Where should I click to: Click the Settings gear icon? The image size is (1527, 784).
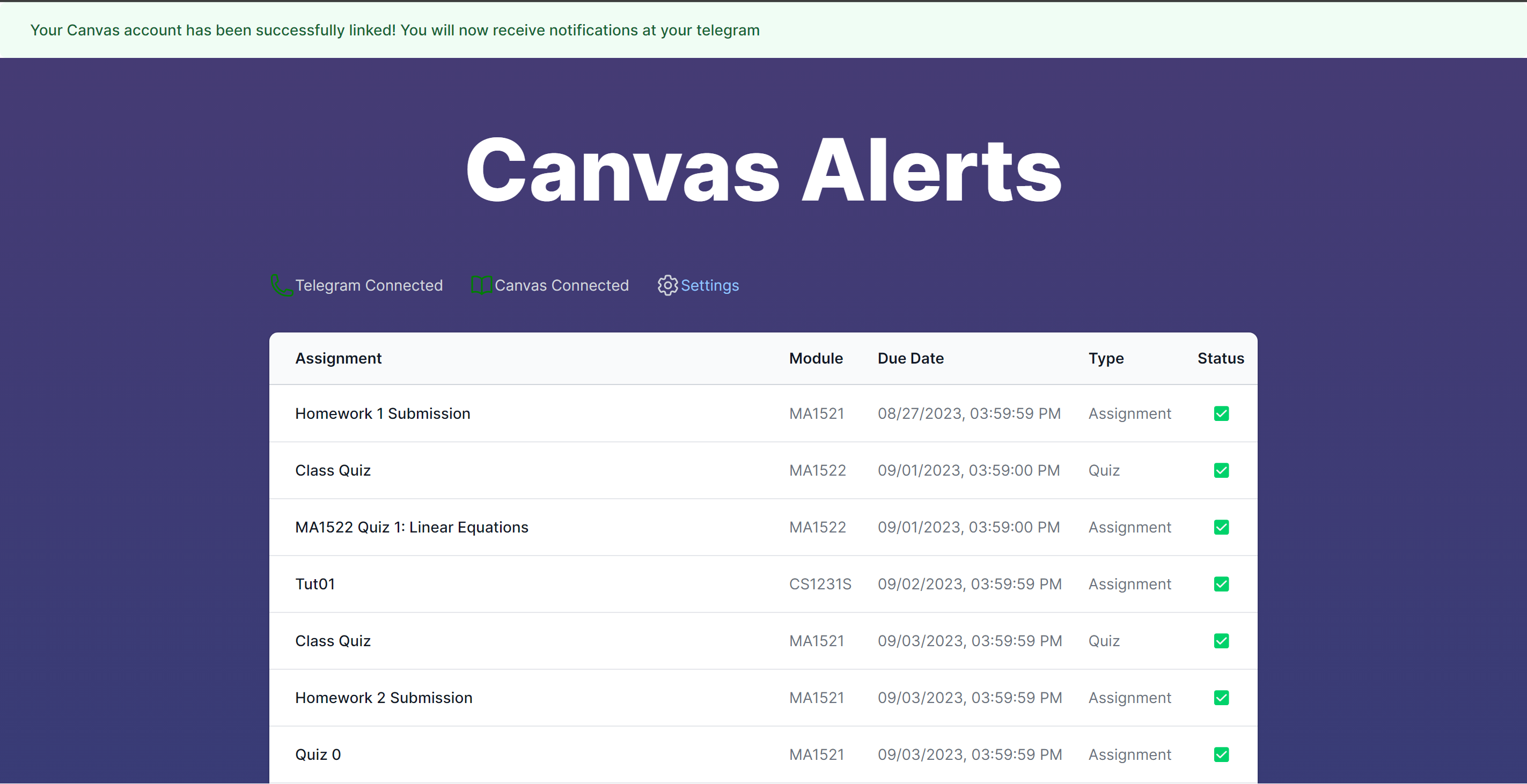pyautogui.click(x=667, y=285)
